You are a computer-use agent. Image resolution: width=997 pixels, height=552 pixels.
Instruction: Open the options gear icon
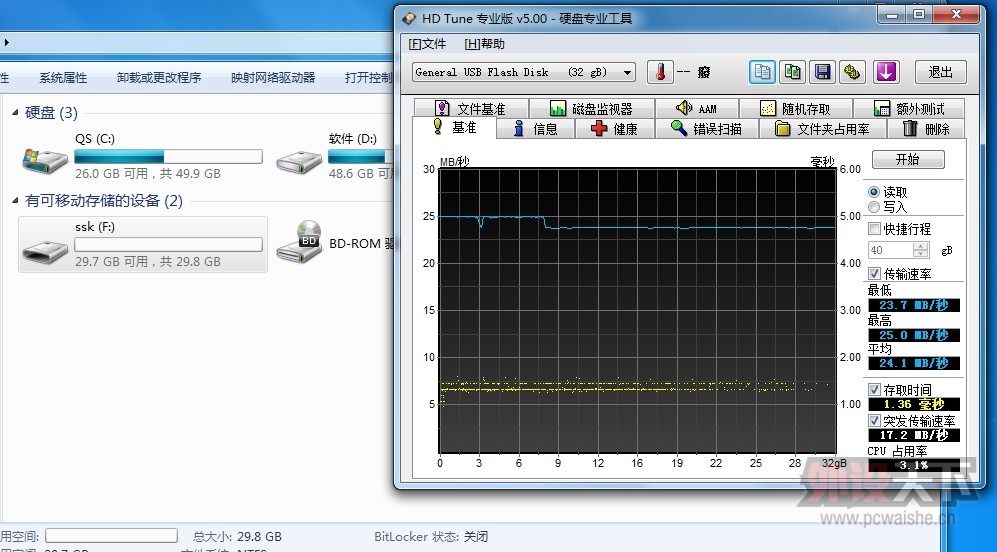pos(853,72)
